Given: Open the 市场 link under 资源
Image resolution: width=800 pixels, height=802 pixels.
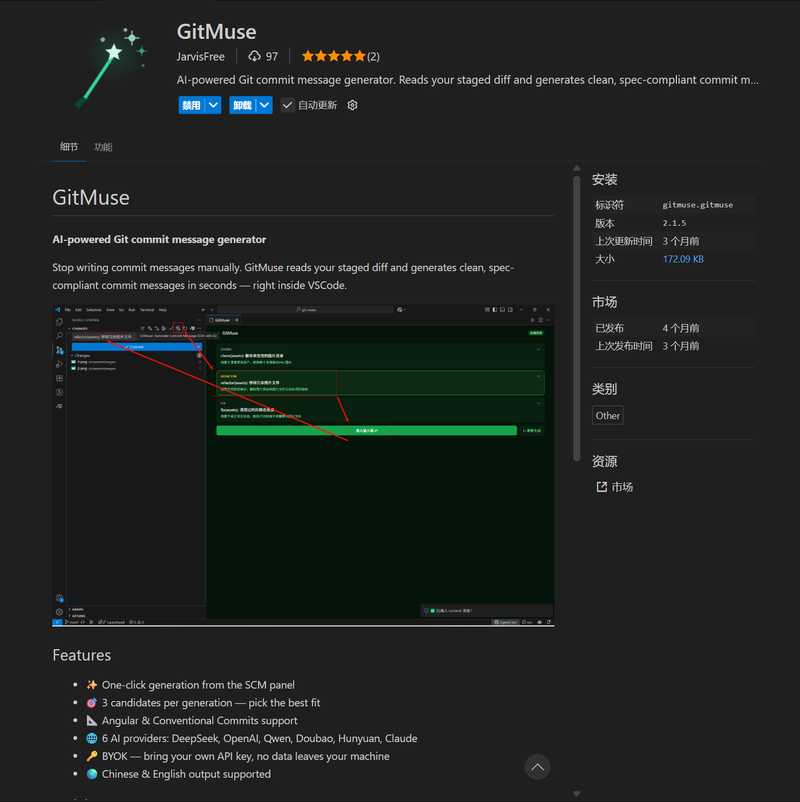Looking at the screenshot, I should [622, 487].
